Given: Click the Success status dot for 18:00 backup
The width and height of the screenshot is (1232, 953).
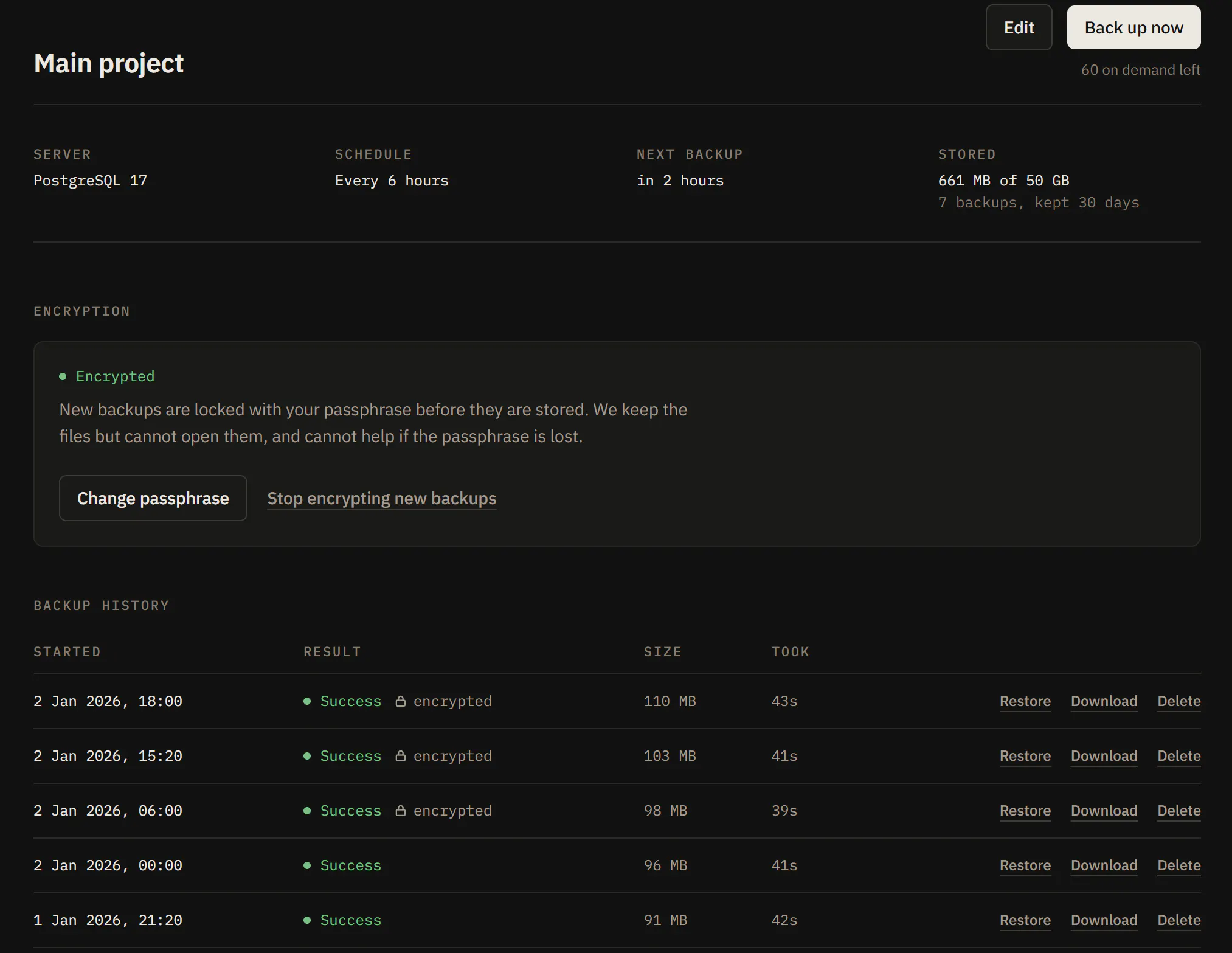Looking at the screenshot, I should [x=307, y=701].
